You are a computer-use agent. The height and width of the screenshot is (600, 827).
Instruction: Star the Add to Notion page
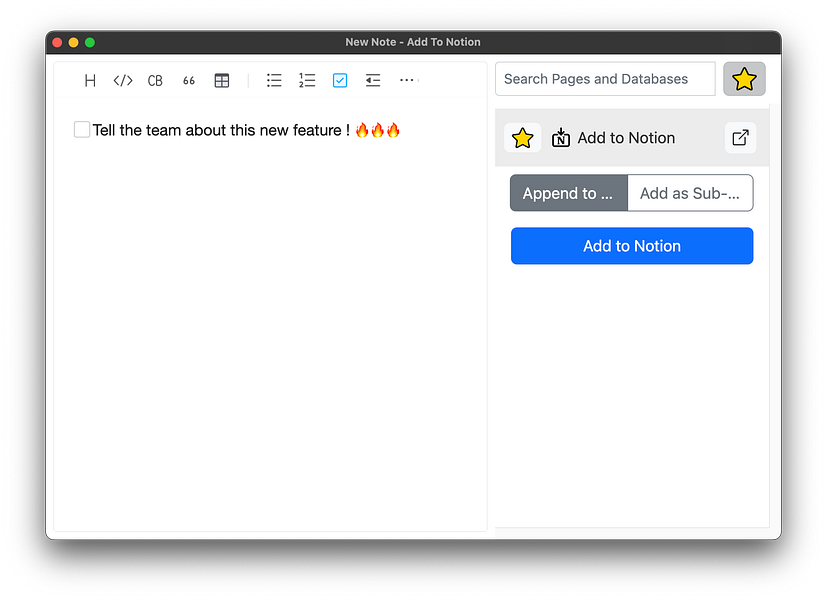pyautogui.click(x=522, y=137)
